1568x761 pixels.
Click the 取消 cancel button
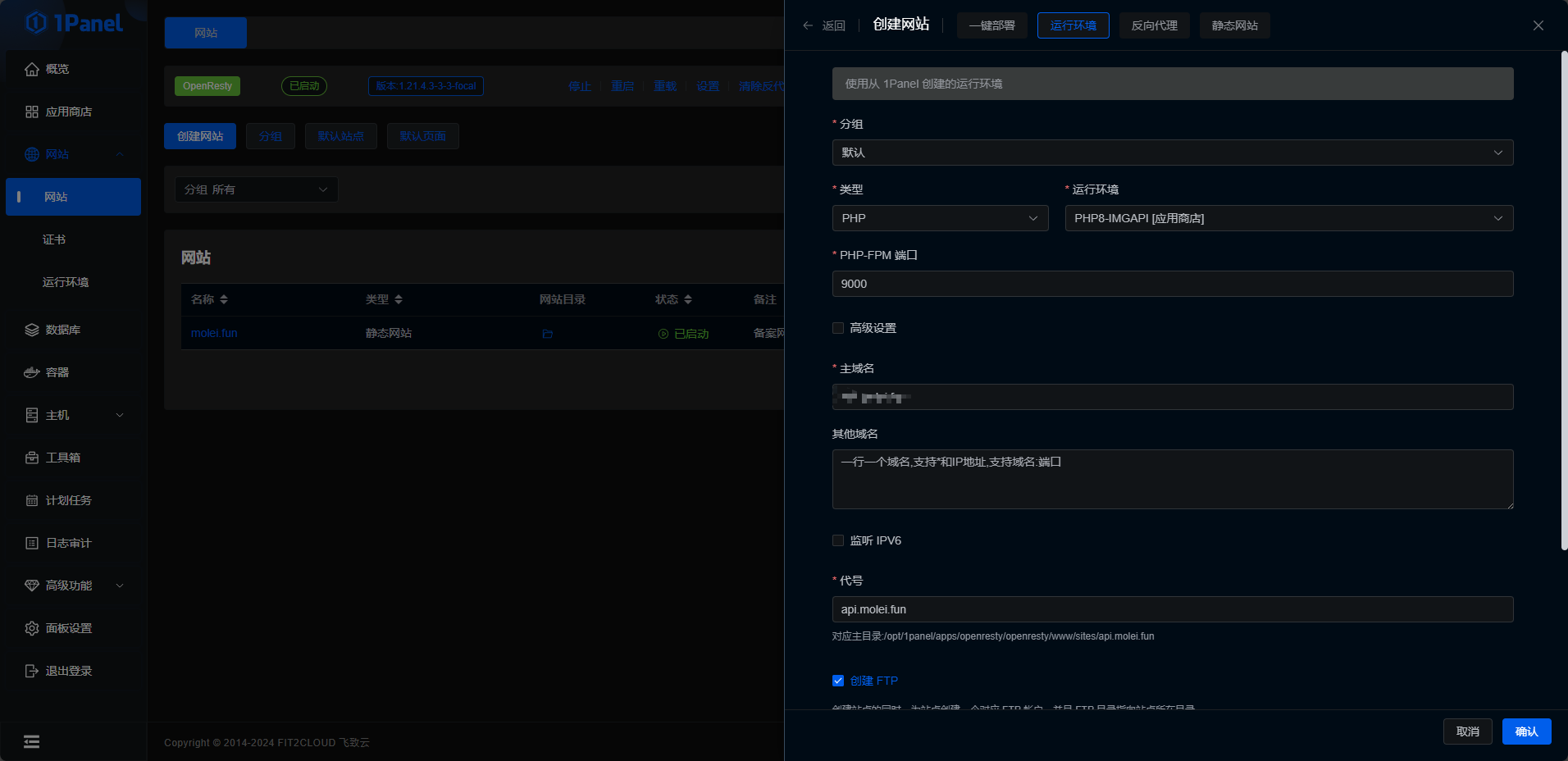tap(1467, 731)
